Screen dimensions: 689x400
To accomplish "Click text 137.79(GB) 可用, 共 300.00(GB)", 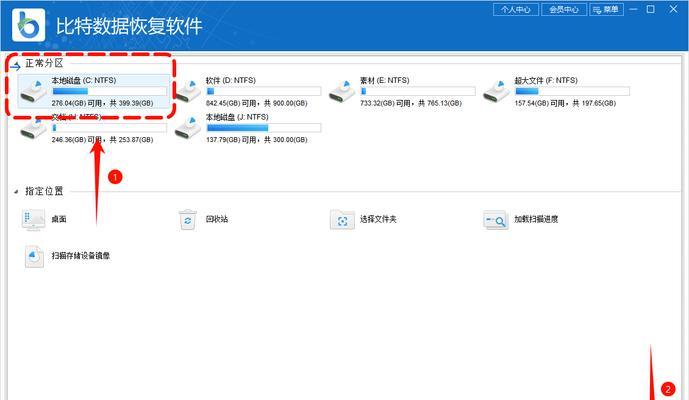I will coord(257,140).
